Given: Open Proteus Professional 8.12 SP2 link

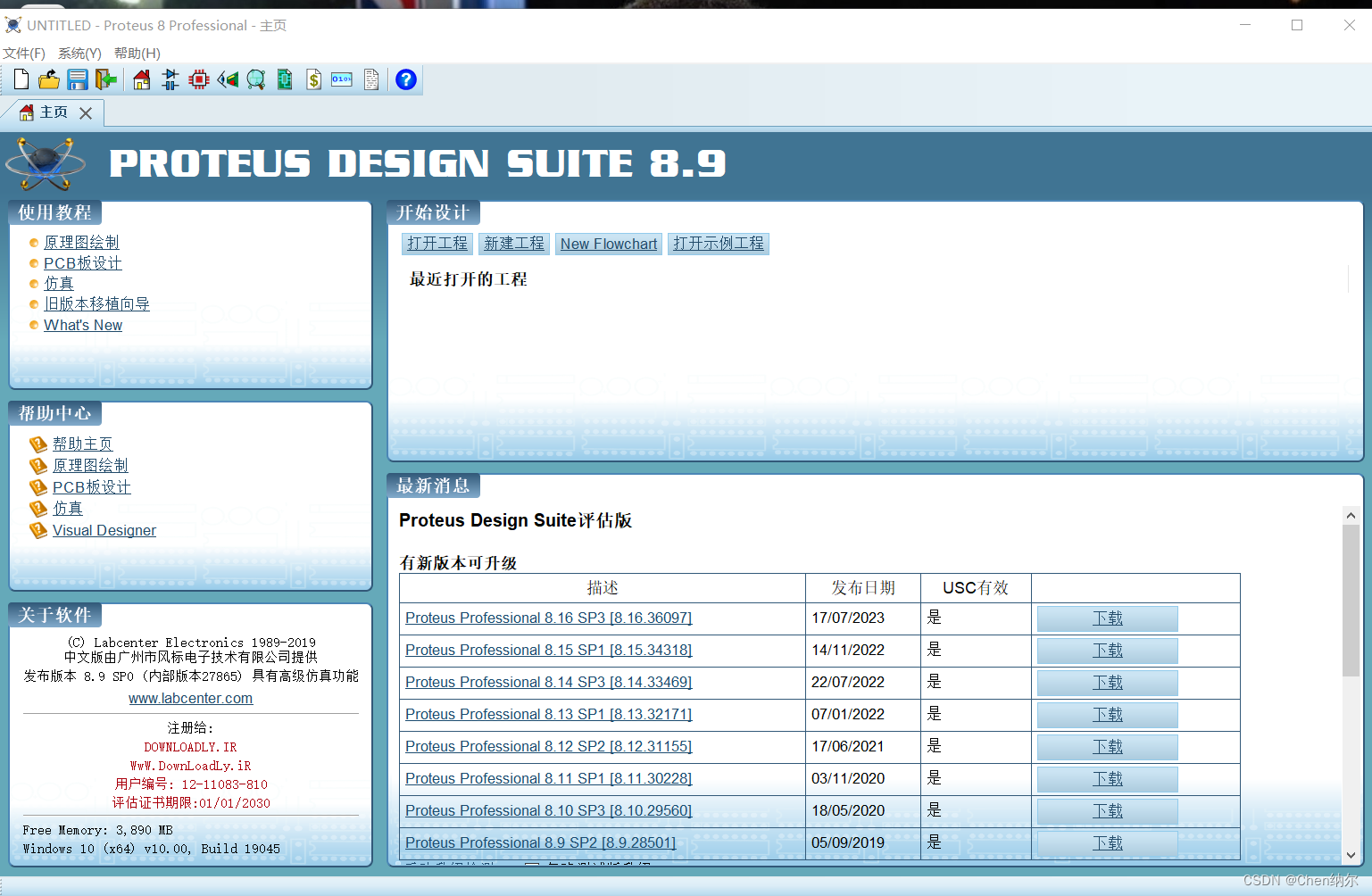Looking at the screenshot, I should click(549, 746).
